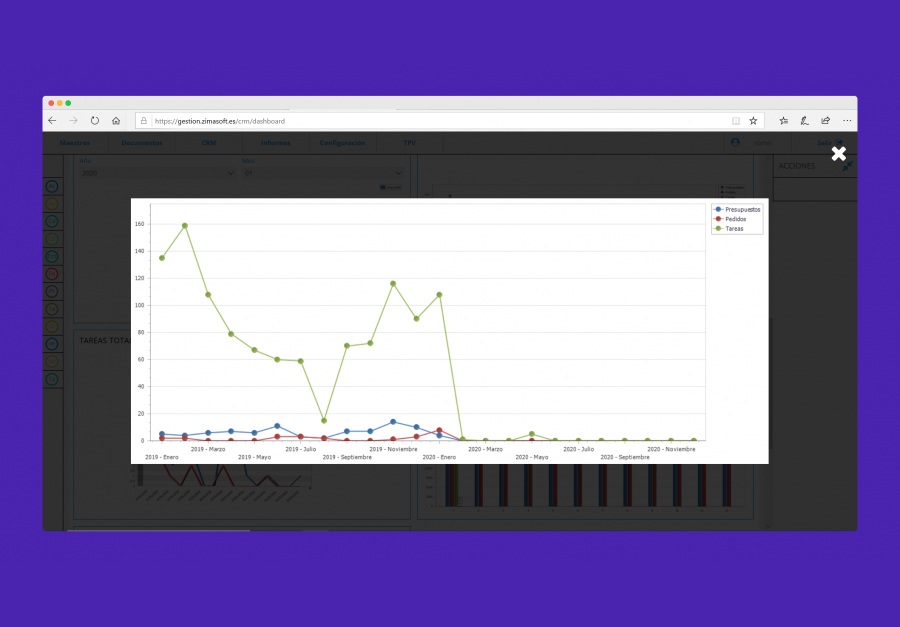Share this page using the share icon
The image size is (900, 627).
[x=825, y=121]
